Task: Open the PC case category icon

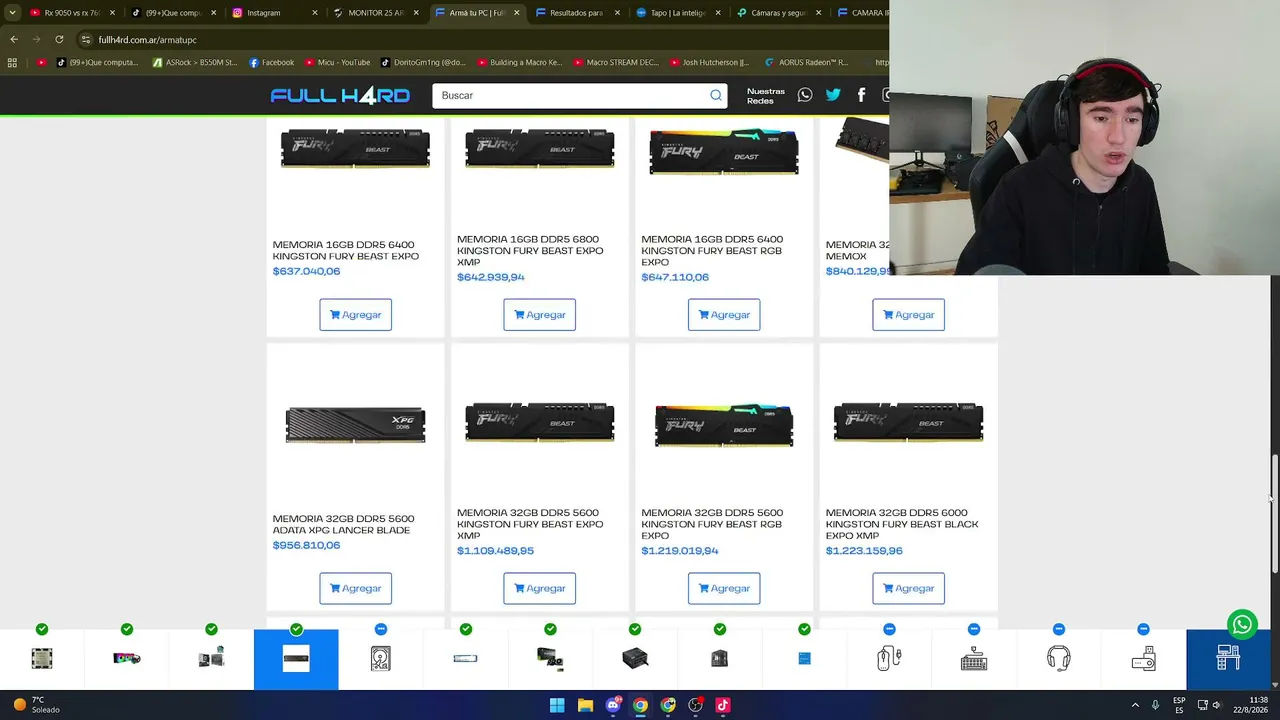Action: [720, 658]
